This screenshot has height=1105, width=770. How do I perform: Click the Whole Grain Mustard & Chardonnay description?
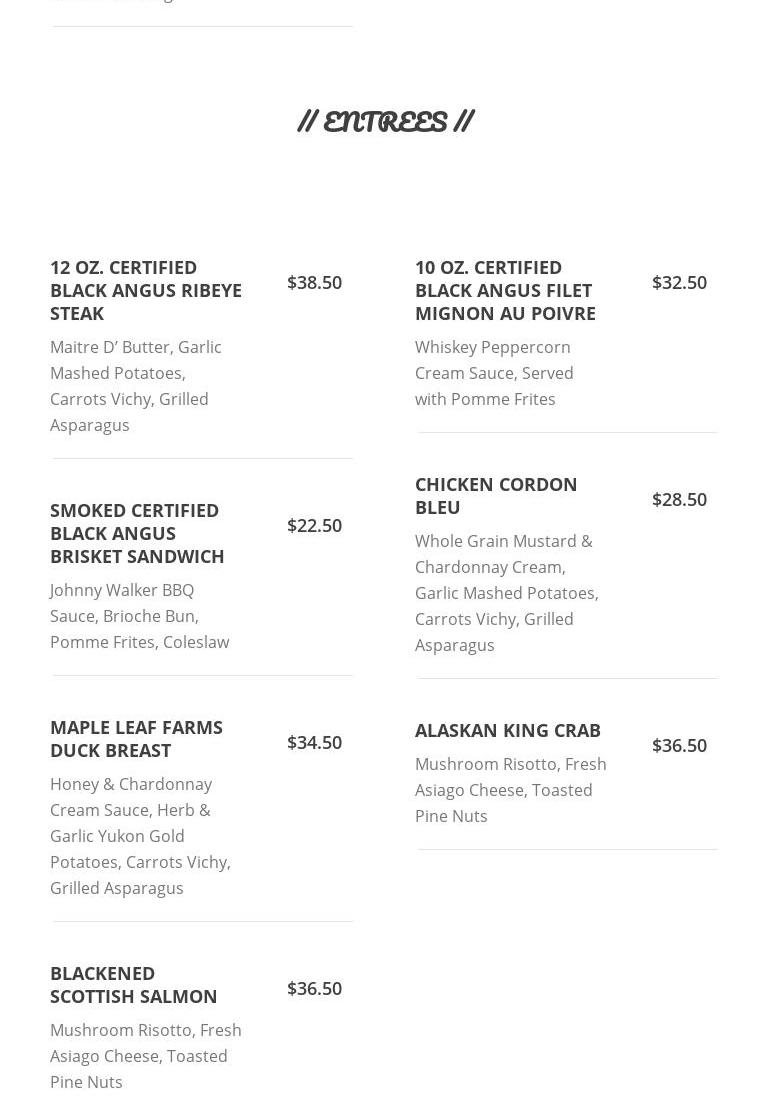click(506, 593)
